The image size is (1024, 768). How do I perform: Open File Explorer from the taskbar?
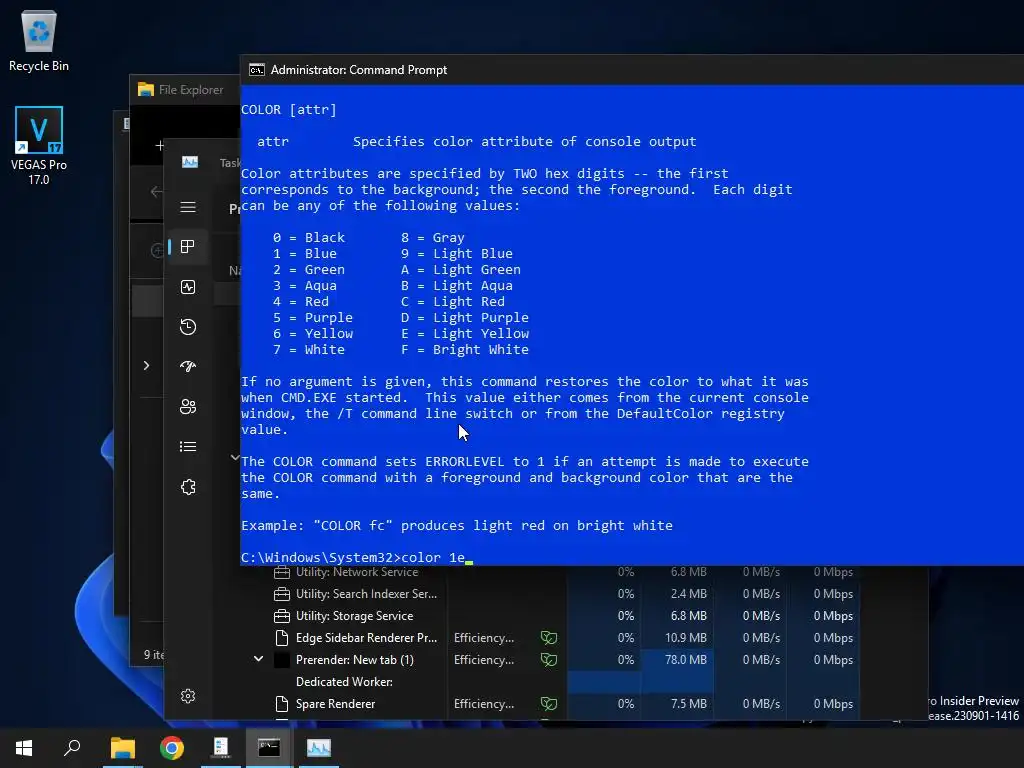(x=123, y=748)
